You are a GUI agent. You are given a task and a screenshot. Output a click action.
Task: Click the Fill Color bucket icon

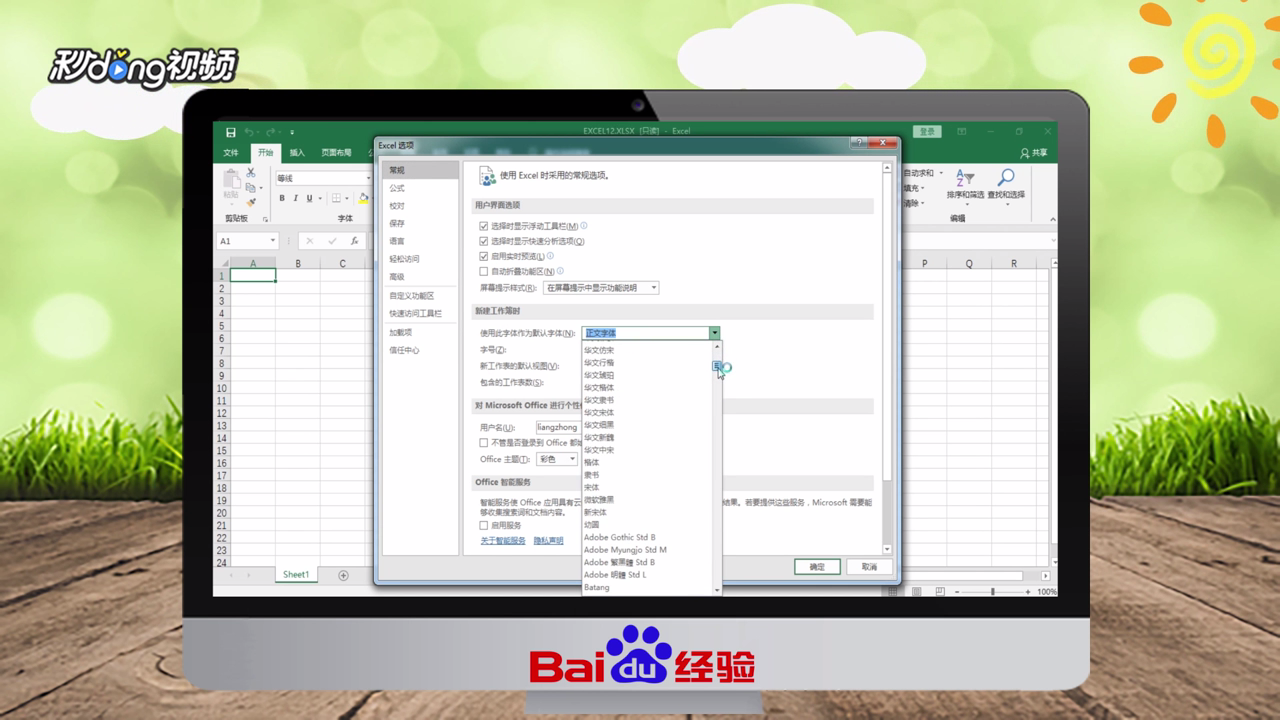coord(364,198)
